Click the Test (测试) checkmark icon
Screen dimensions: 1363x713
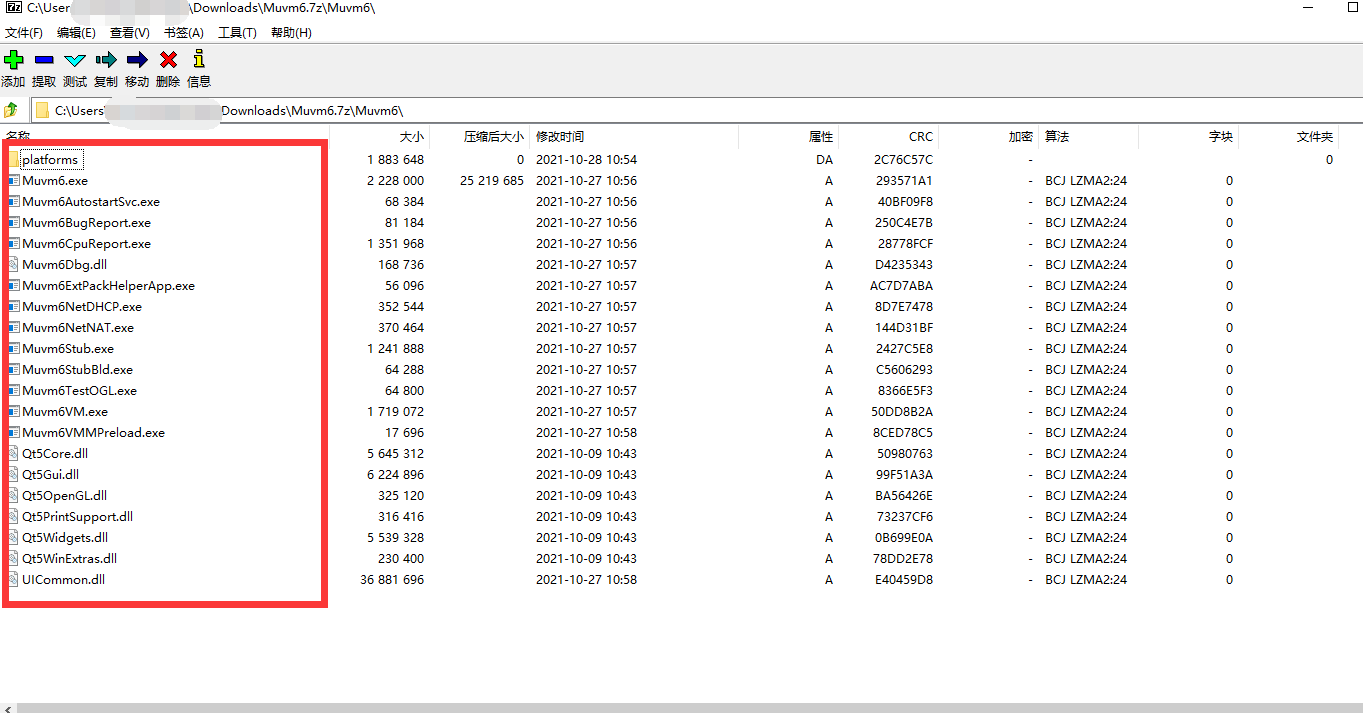point(75,60)
